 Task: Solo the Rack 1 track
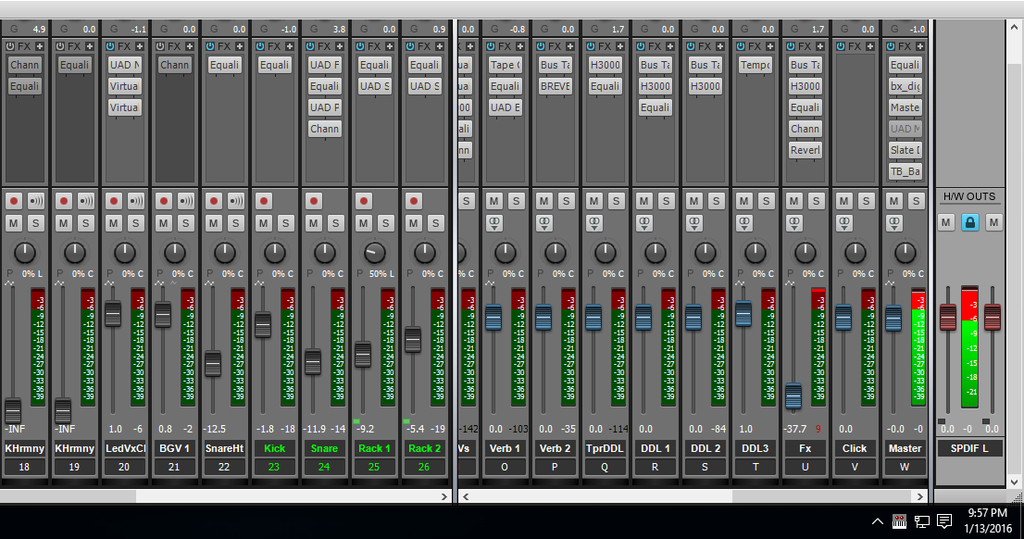(386, 222)
